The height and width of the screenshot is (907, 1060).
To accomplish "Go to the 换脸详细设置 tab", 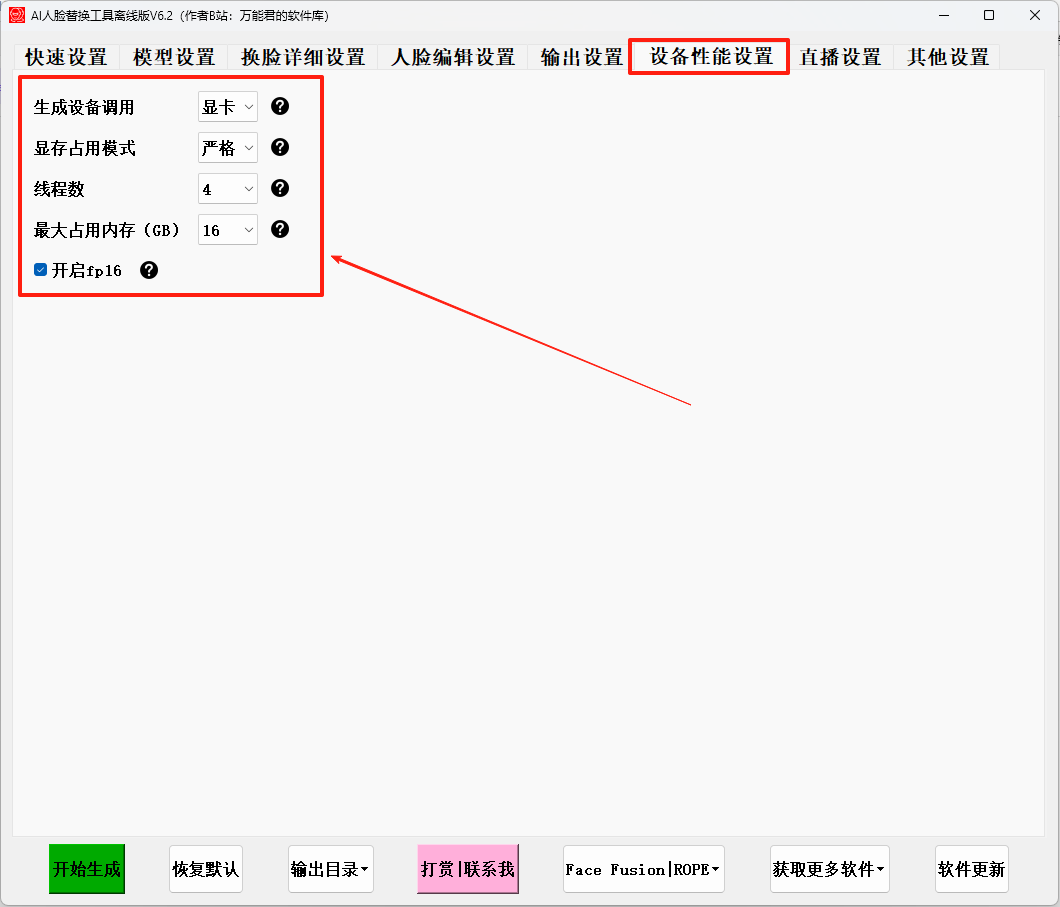I will pyautogui.click(x=303, y=57).
